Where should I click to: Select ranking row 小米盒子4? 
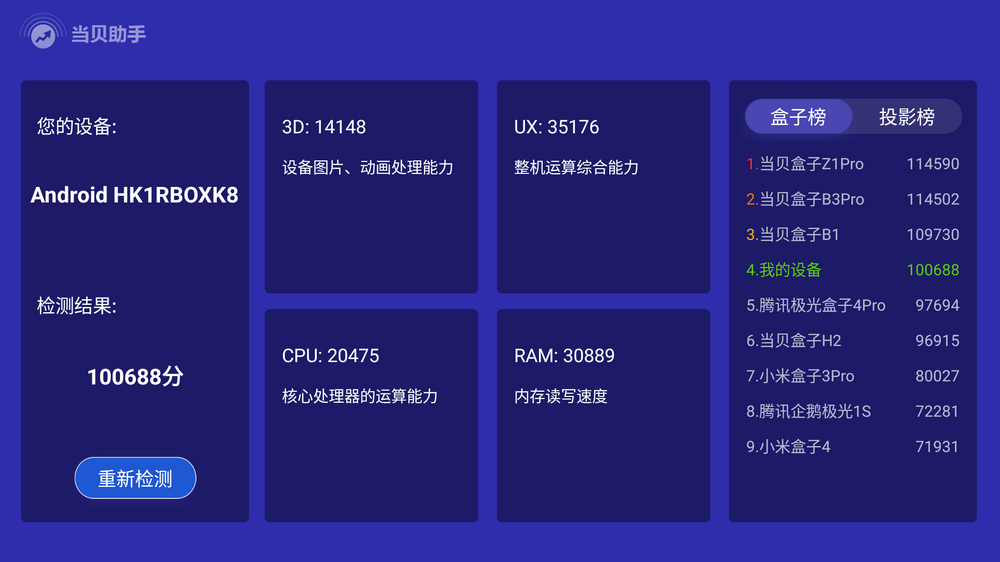[x=853, y=447]
